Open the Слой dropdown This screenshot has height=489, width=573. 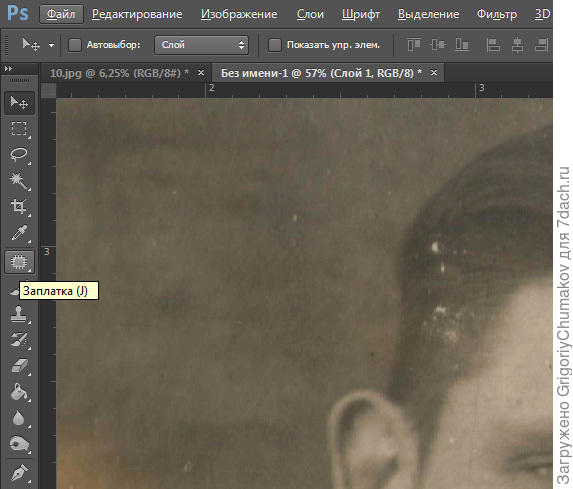coord(201,45)
